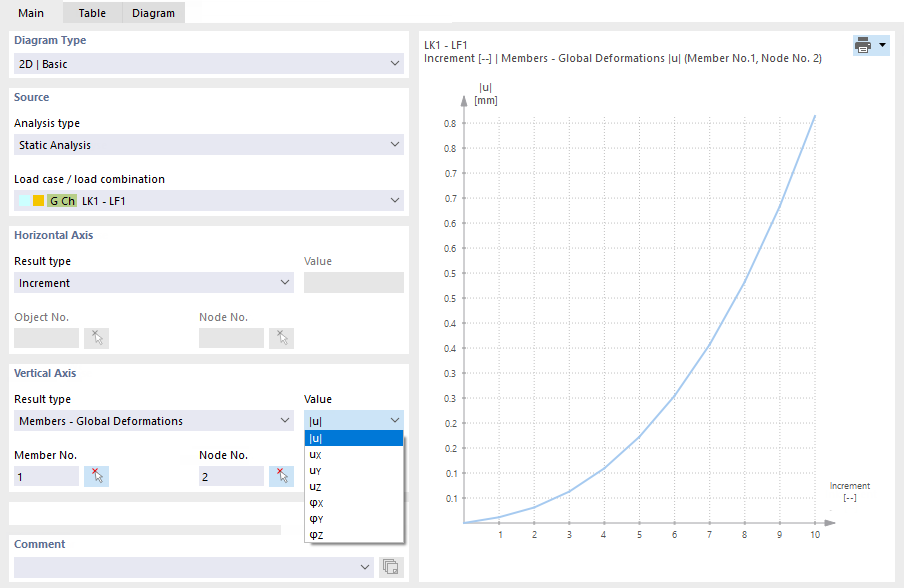
Task: Click the copy icon next to Comment field
Action: [x=391, y=566]
